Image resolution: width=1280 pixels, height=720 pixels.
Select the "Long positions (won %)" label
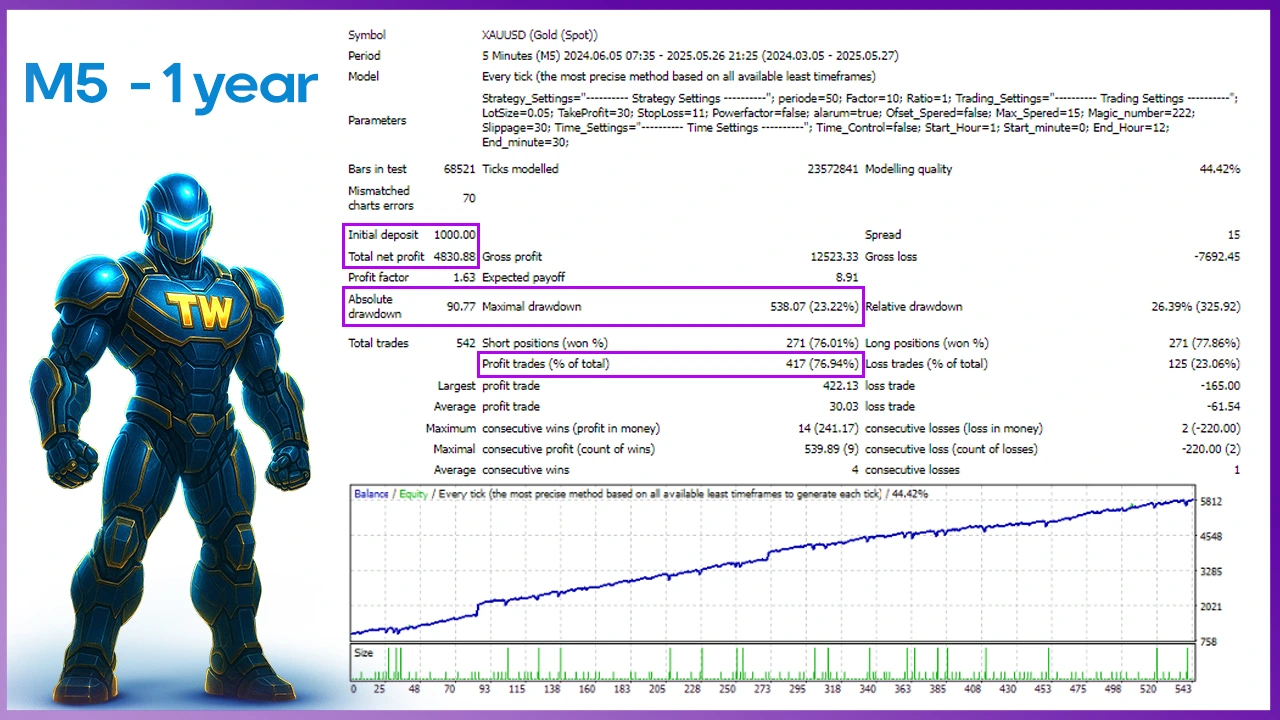[x=926, y=343]
